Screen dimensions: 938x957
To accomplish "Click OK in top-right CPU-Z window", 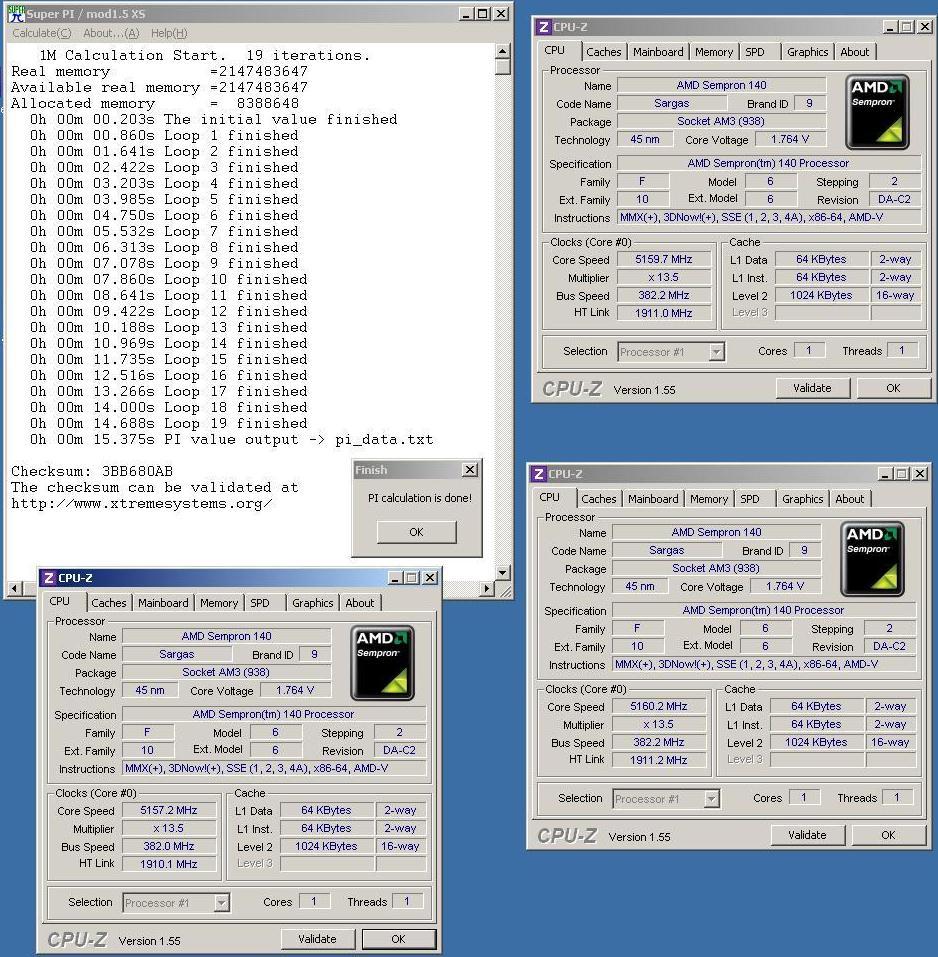I will pos(893,388).
